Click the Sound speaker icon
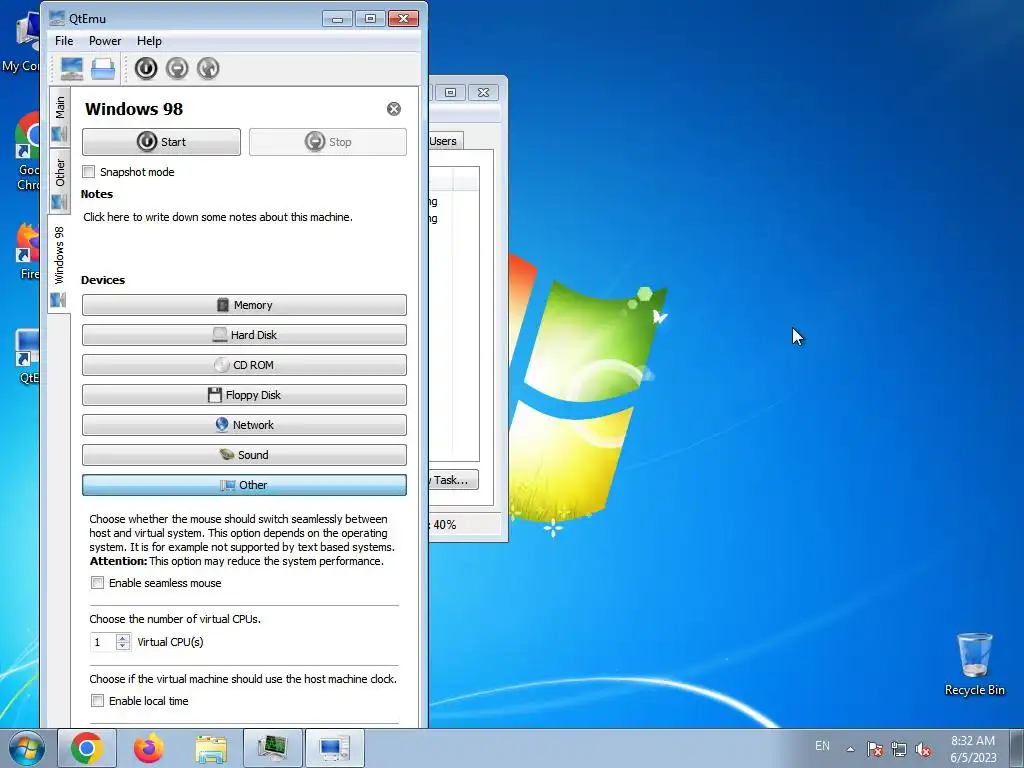1024x768 pixels. (227, 455)
